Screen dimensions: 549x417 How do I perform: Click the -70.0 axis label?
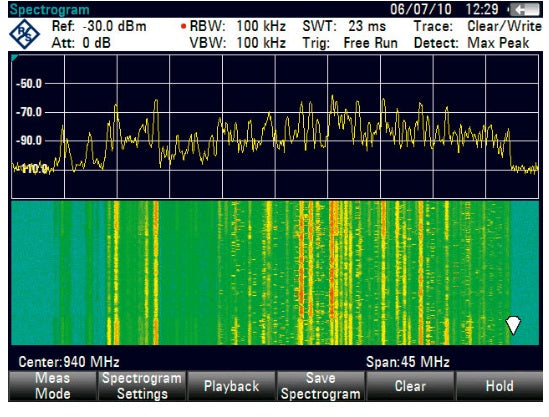[29, 112]
